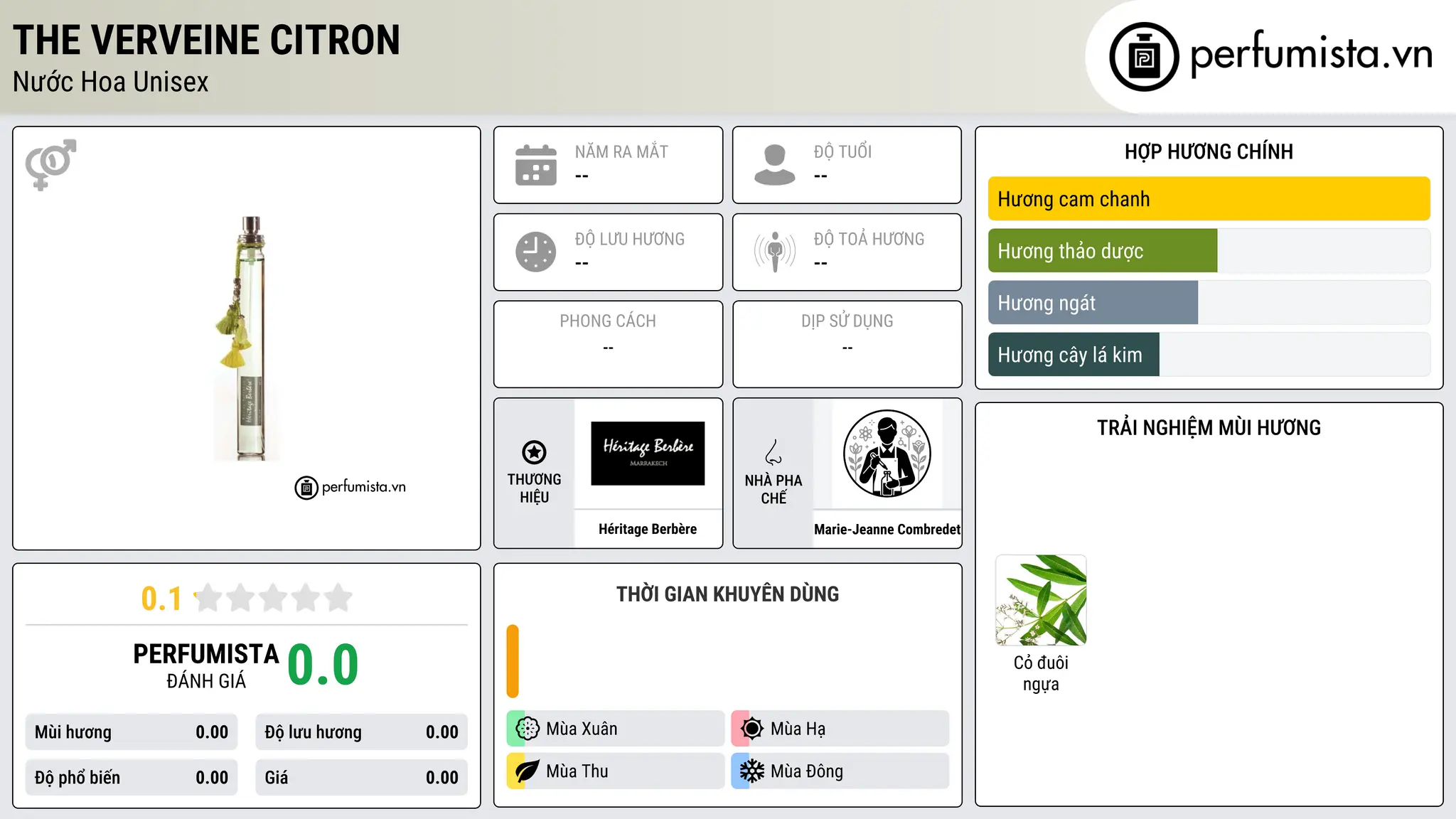1456x819 pixels.
Task: Click the perfumer portrait illustration
Action: click(x=887, y=454)
